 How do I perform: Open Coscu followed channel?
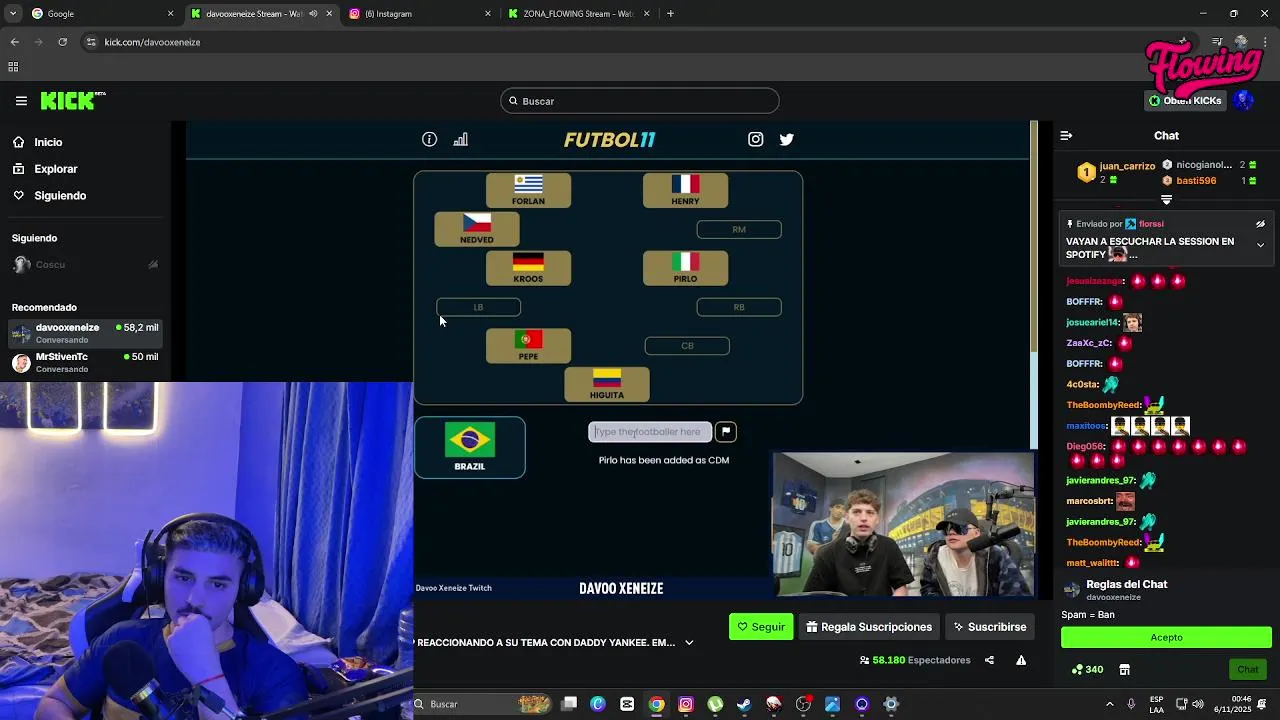point(85,265)
